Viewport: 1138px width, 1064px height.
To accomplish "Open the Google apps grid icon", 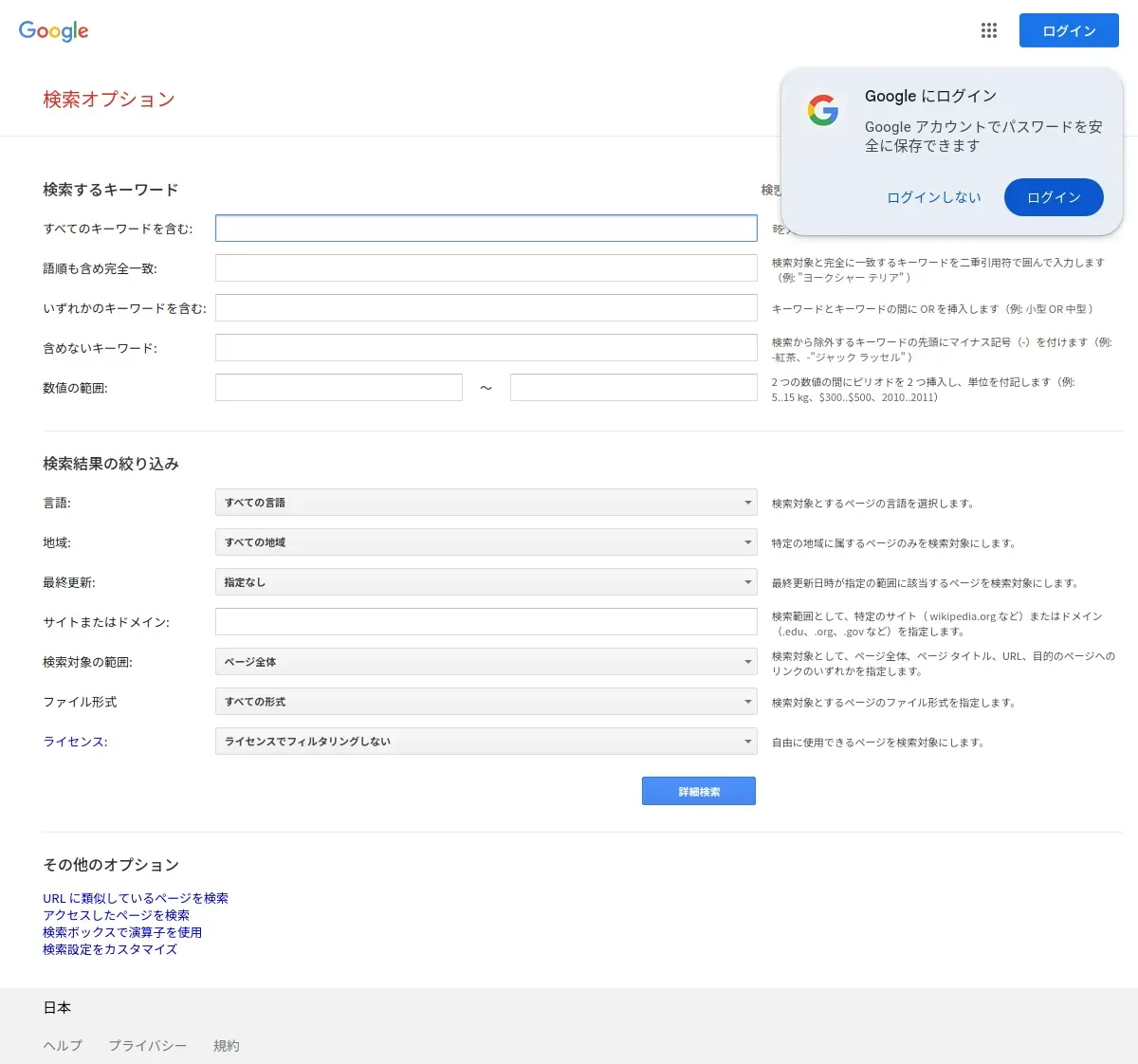I will tap(989, 30).
